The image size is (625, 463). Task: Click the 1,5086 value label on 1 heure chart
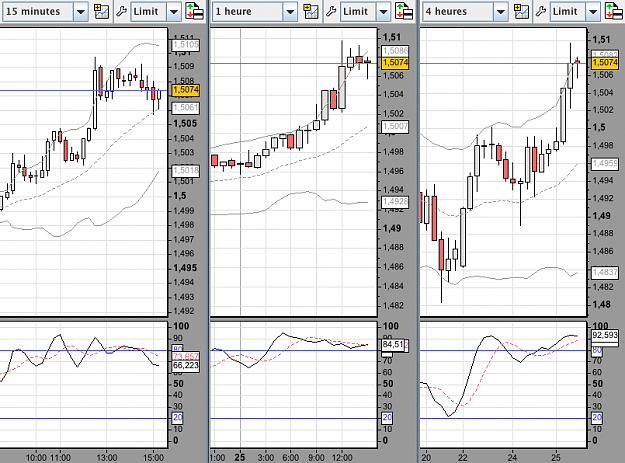[395, 51]
